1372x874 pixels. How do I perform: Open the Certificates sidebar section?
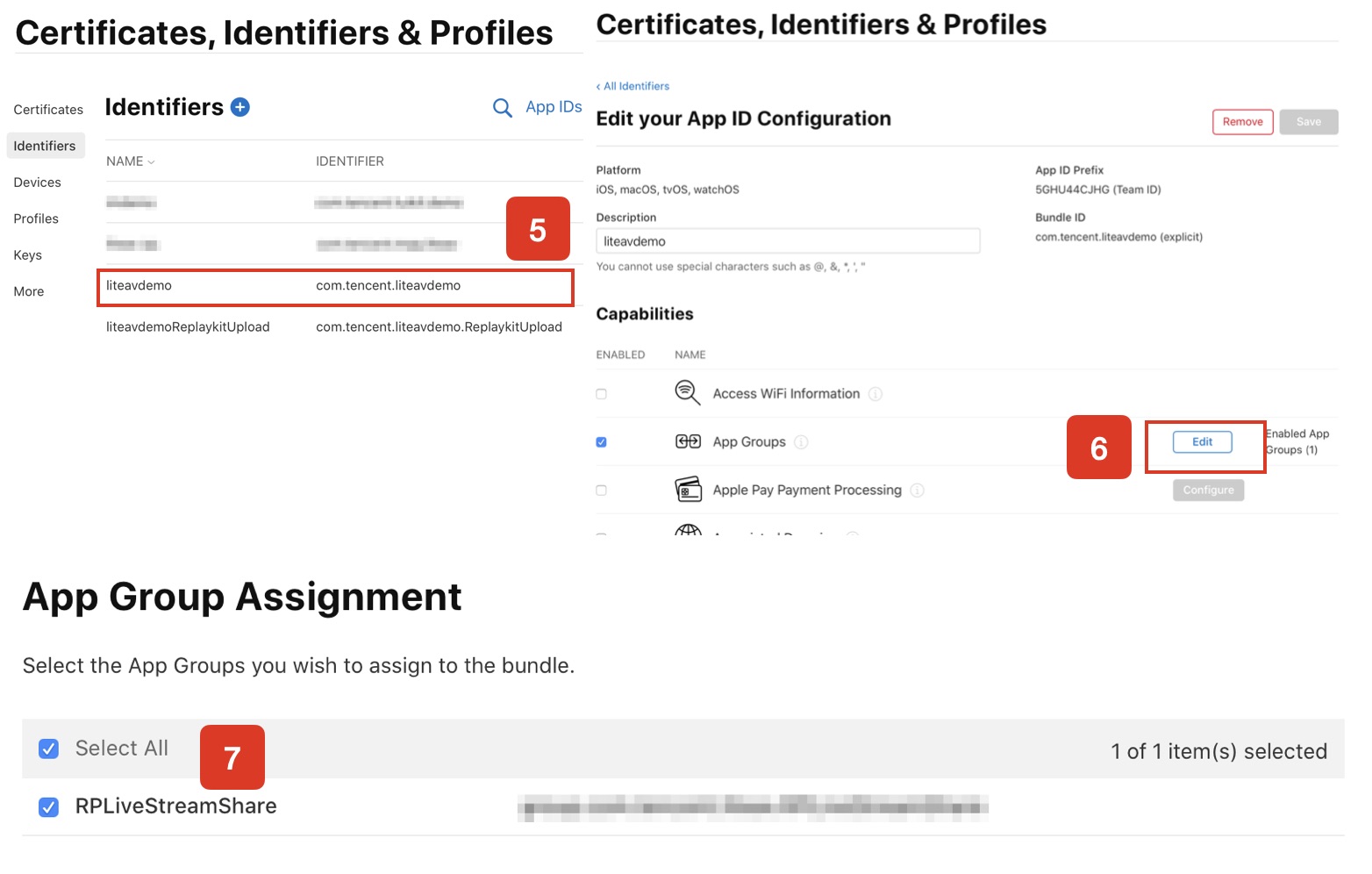tap(48, 110)
